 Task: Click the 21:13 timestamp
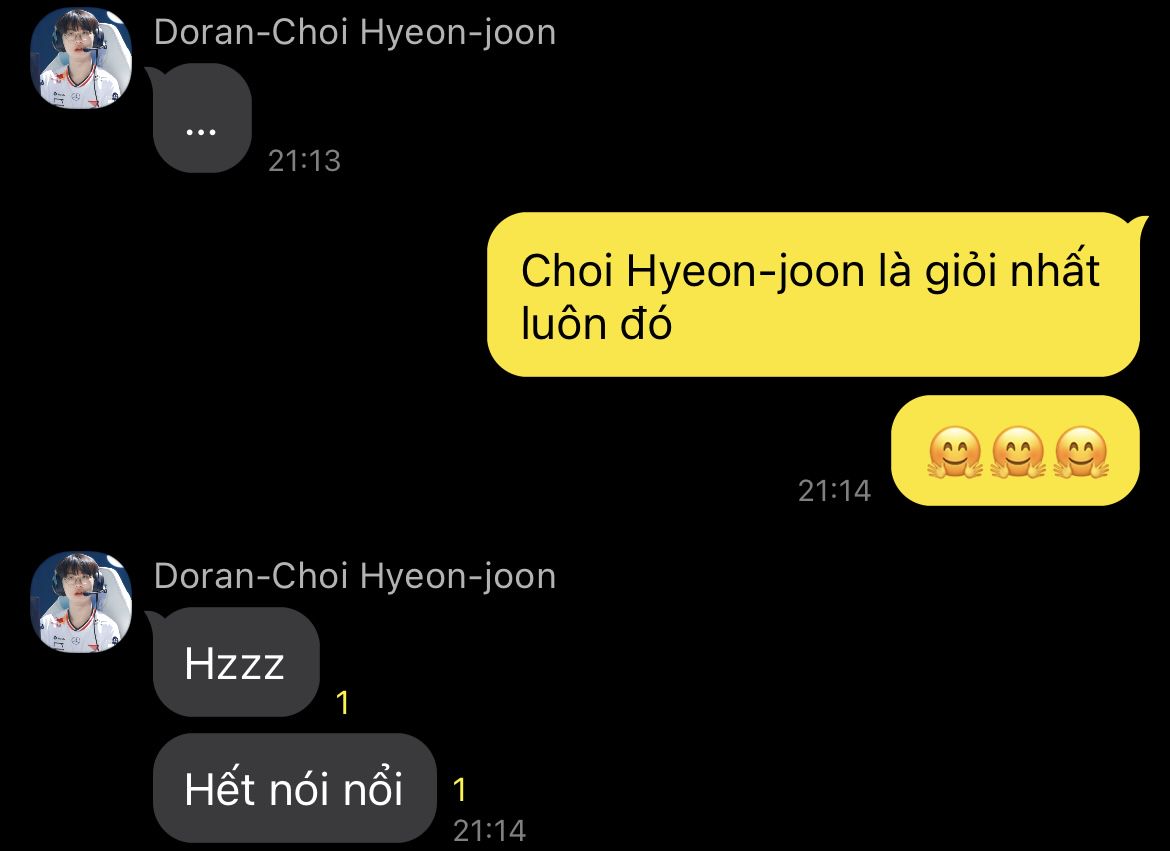click(x=304, y=160)
